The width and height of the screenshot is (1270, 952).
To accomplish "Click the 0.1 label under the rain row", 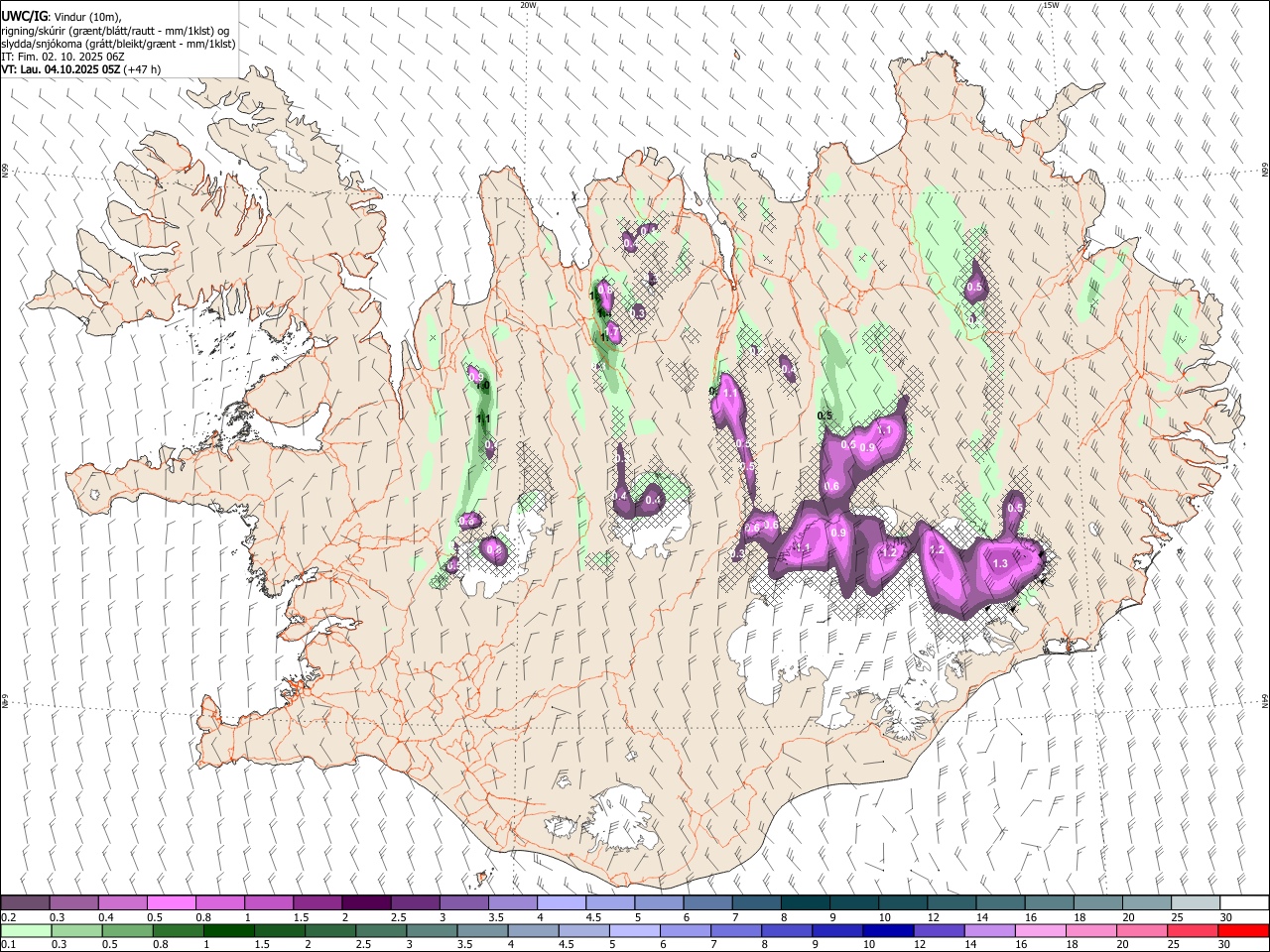I will pyautogui.click(x=7, y=944).
